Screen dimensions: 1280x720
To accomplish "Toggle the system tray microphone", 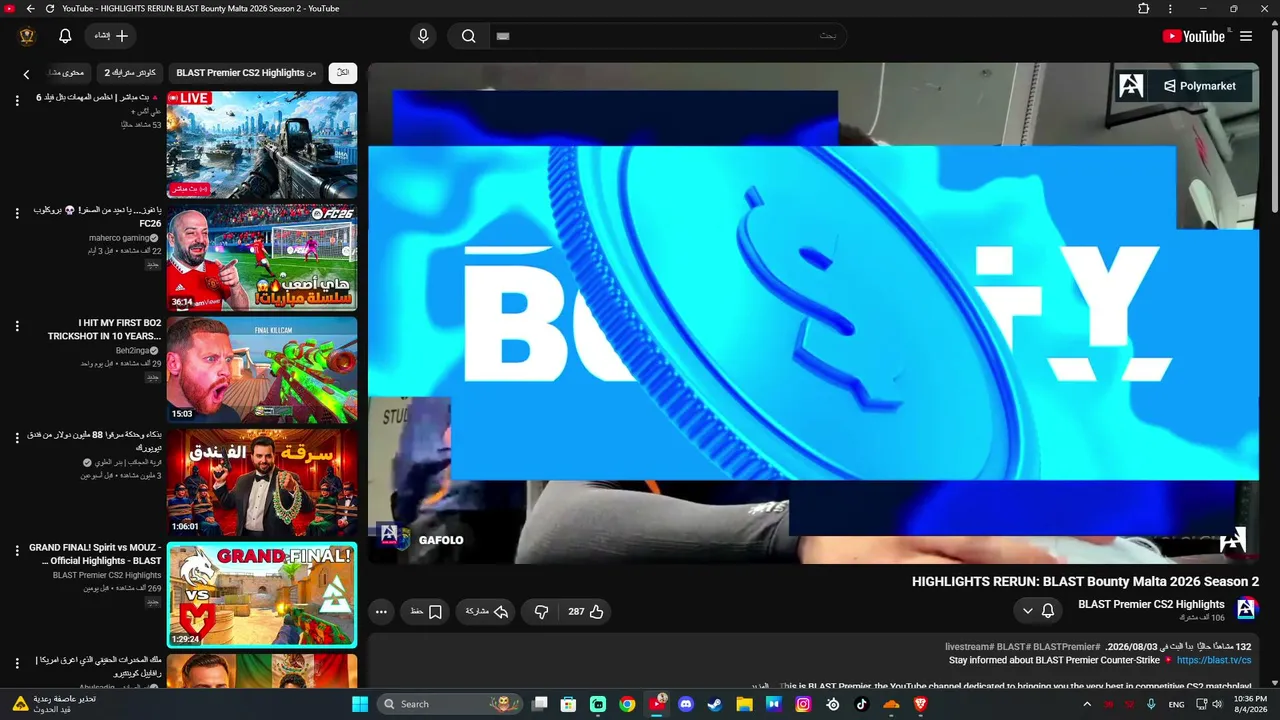I will pos(1151,704).
